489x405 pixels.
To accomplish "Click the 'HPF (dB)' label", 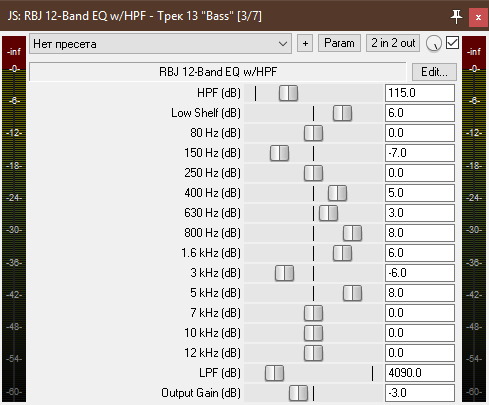I will 219,93.
